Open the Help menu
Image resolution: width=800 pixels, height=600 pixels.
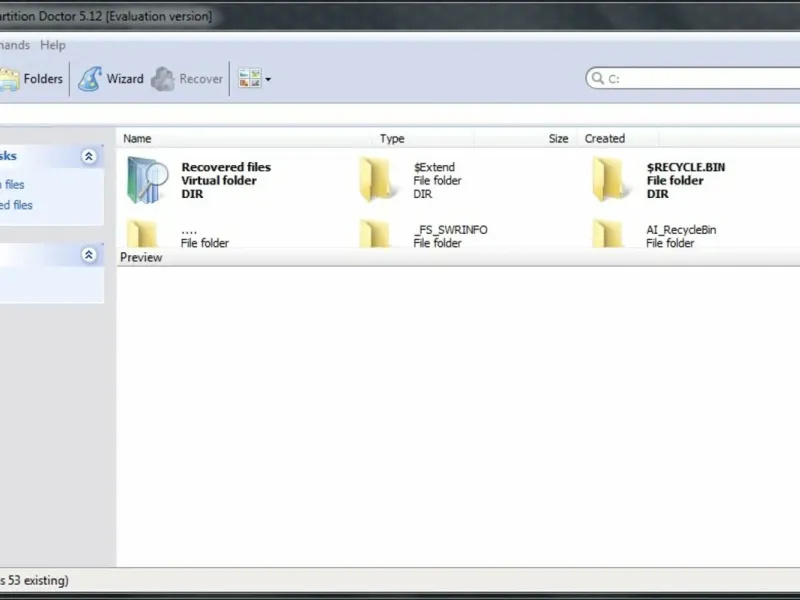pos(53,45)
